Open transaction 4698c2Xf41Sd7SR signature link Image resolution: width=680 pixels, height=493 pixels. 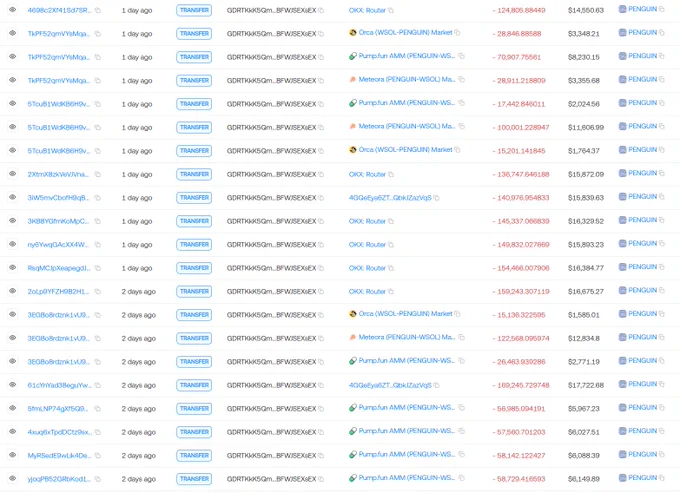click(x=59, y=10)
